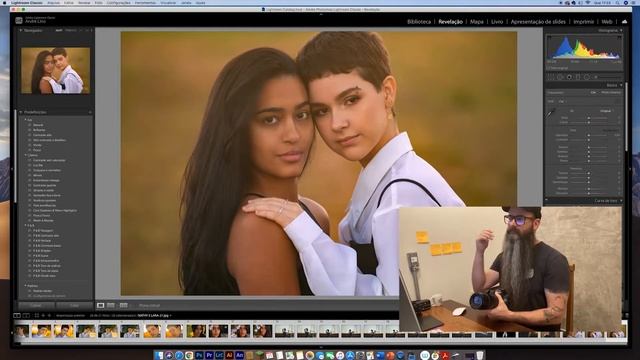Select the Graduated Filter tool
Viewport: 640px width, 360px height.
point(578,77)
